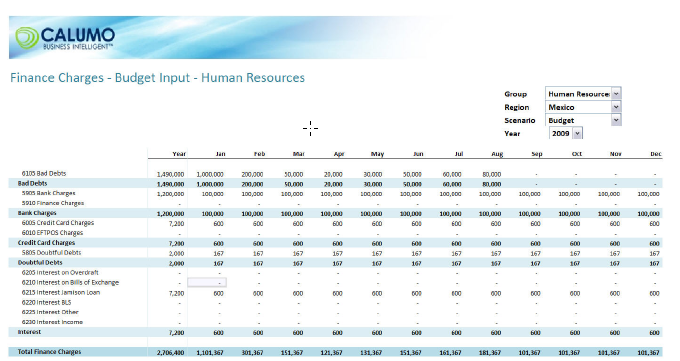This screenshot has height=361, width=680.
Task: Open the Scenario dropdown arrow
Action: (616, 120)
